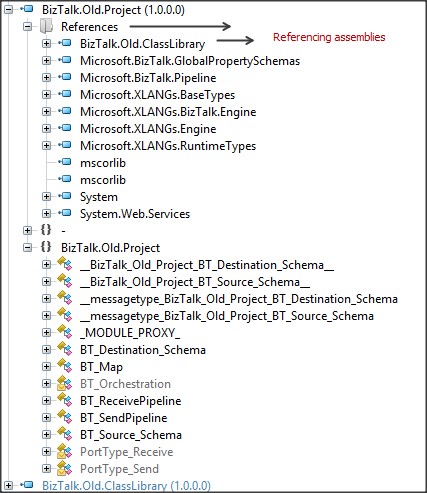Select the BT_Source_Schema item
This screenshot has width=427, height=493.
tap(131, 435)
